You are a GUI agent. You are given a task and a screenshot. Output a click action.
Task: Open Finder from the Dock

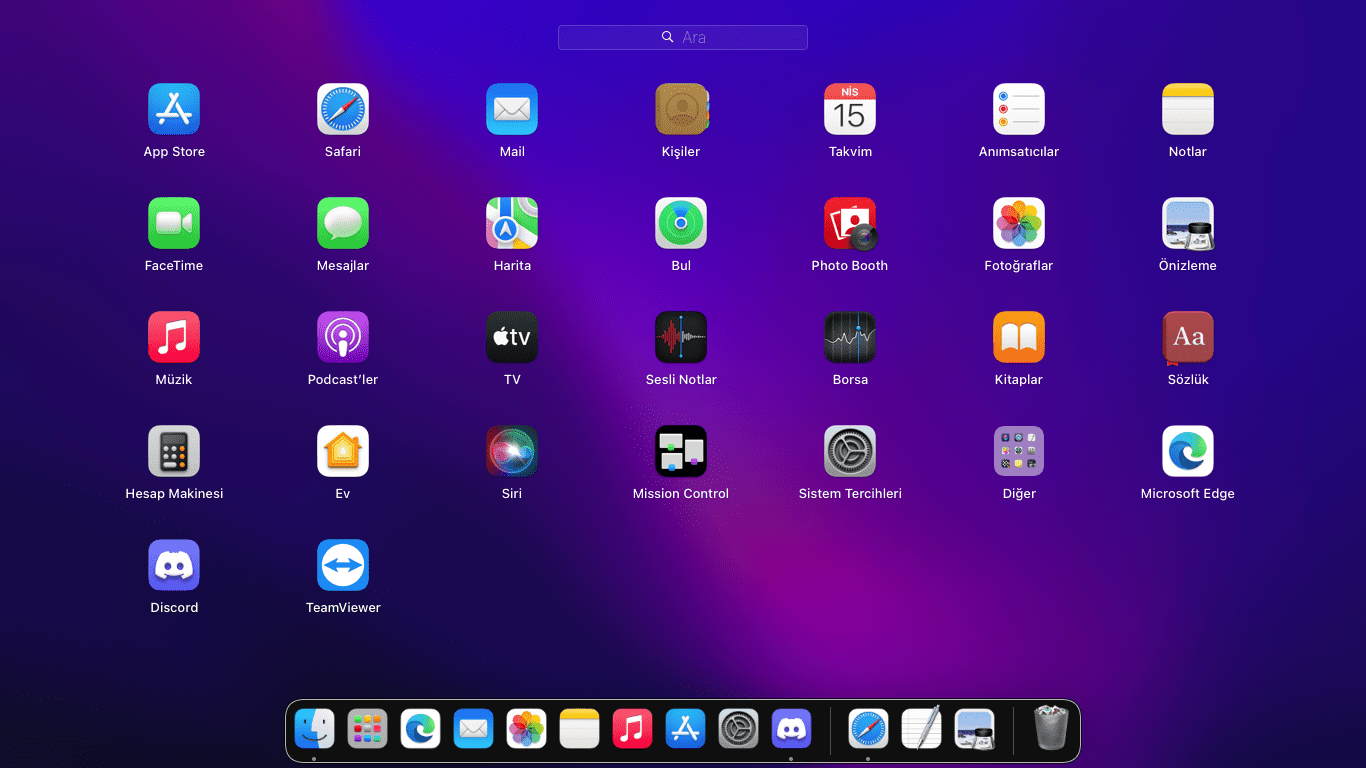(x=314, y=729)
